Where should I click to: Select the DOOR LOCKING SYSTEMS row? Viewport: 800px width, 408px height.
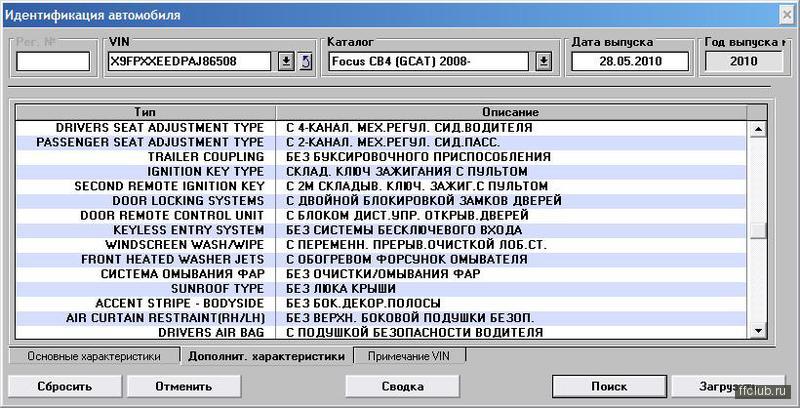(381, 200)
